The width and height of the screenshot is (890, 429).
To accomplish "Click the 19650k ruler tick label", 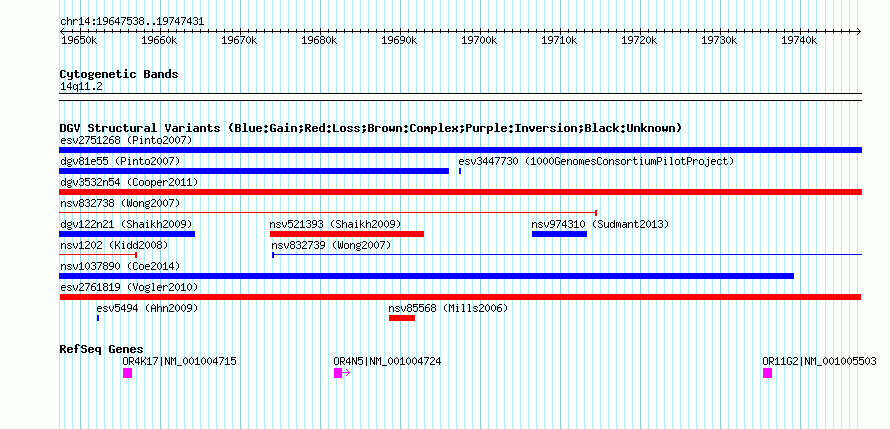I will click(x=79, y=40).
